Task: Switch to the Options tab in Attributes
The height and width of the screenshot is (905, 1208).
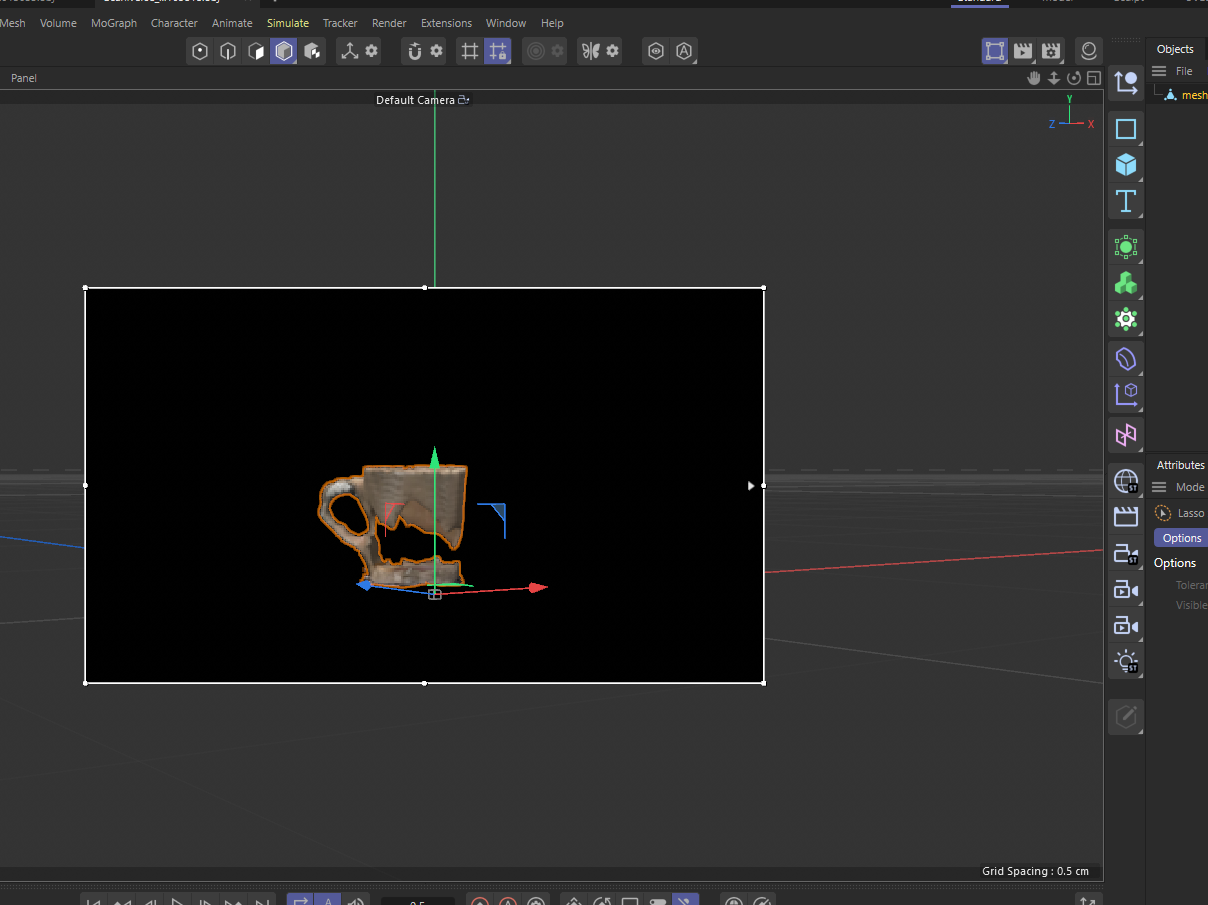Action: point(1182,537)
